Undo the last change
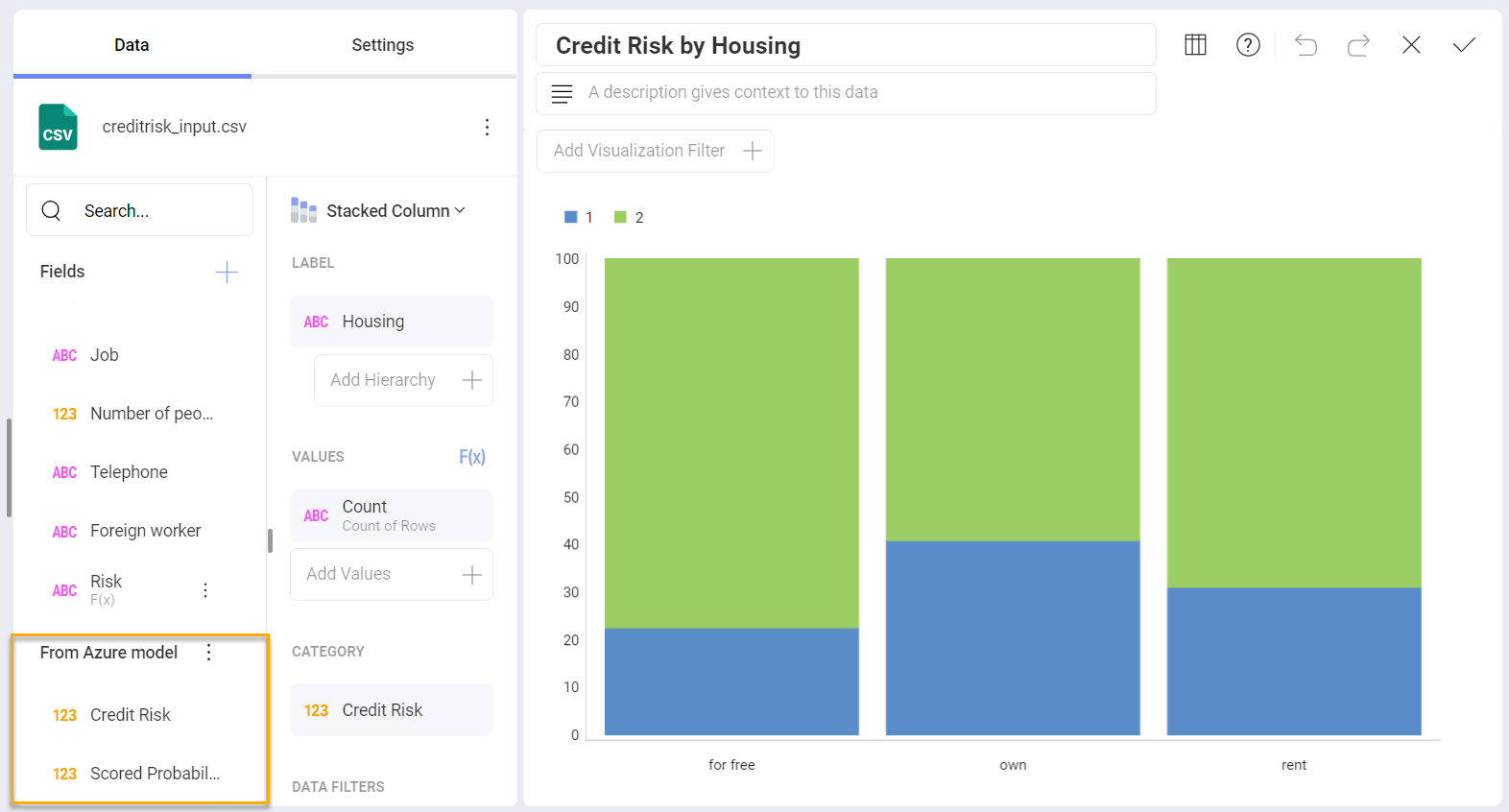The height and width of the screenshot is (812, 1509). (1305, 45)
